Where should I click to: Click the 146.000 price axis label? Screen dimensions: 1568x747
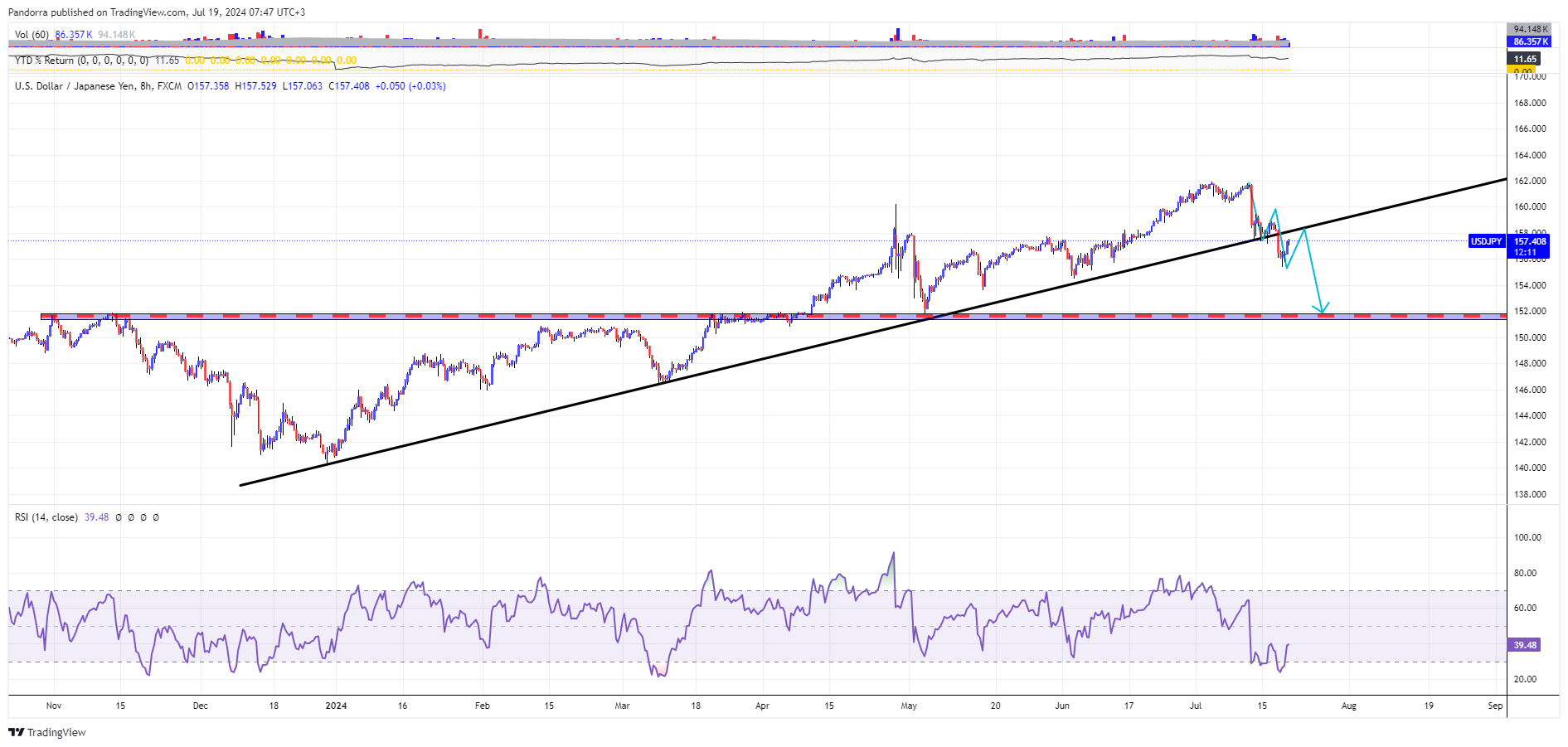point(1530,390)
